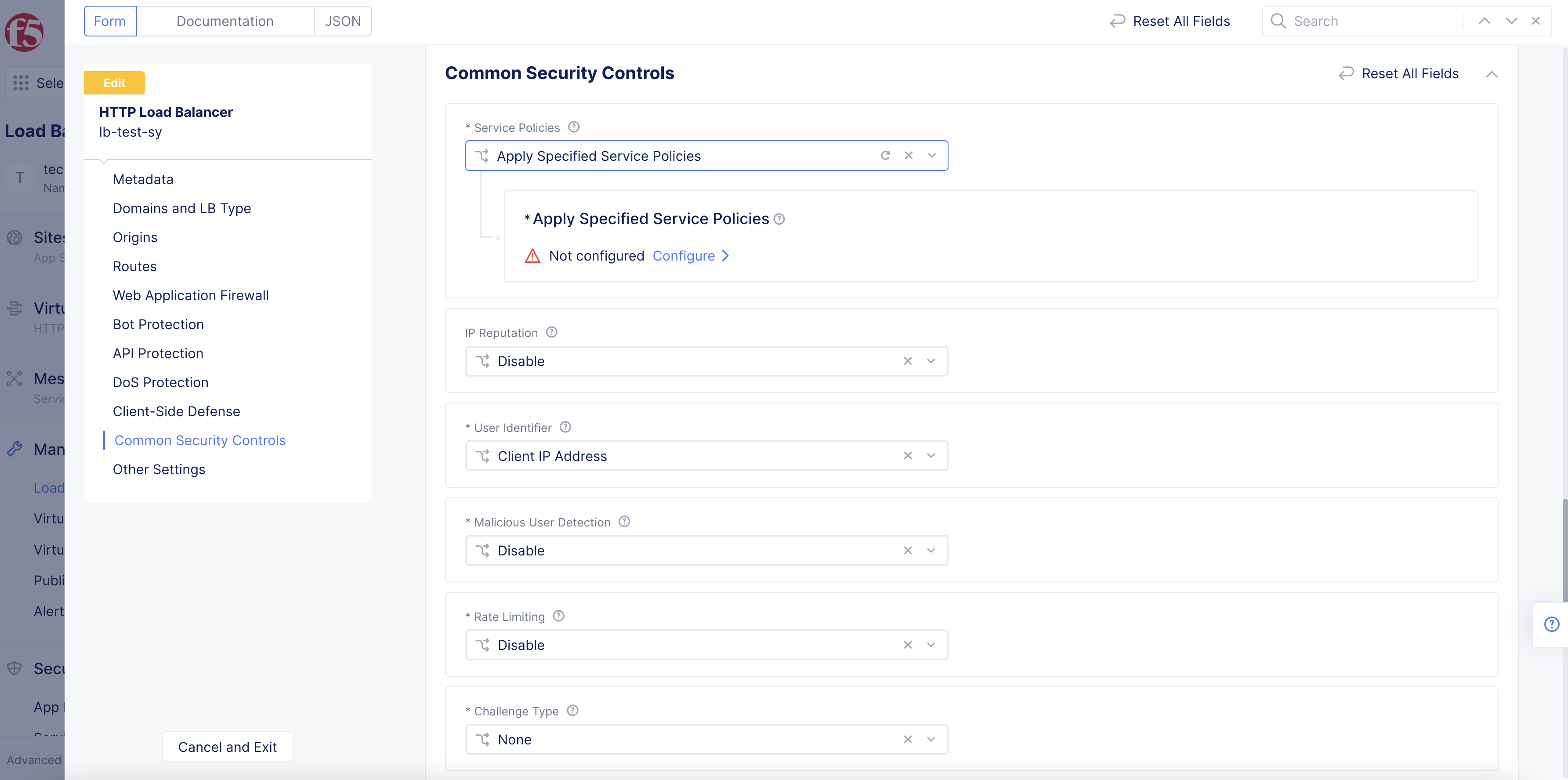Screen dimensions: 1568x780
Task: Clear the Malicious User Detection selection
Action: coord(908,551)
